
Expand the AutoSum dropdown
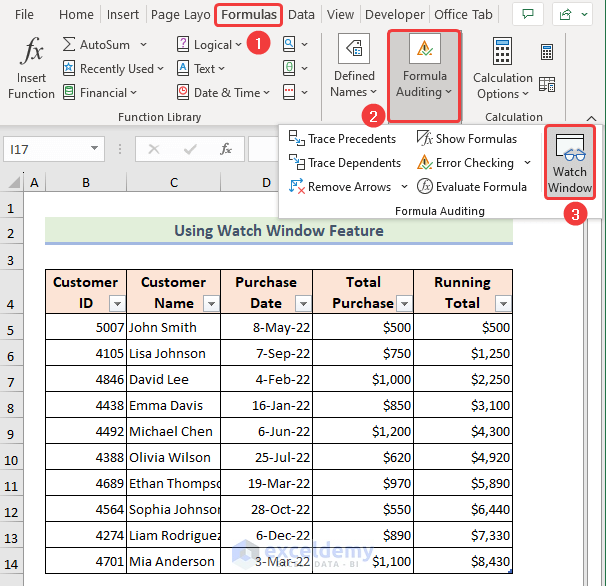click(144, 45)
